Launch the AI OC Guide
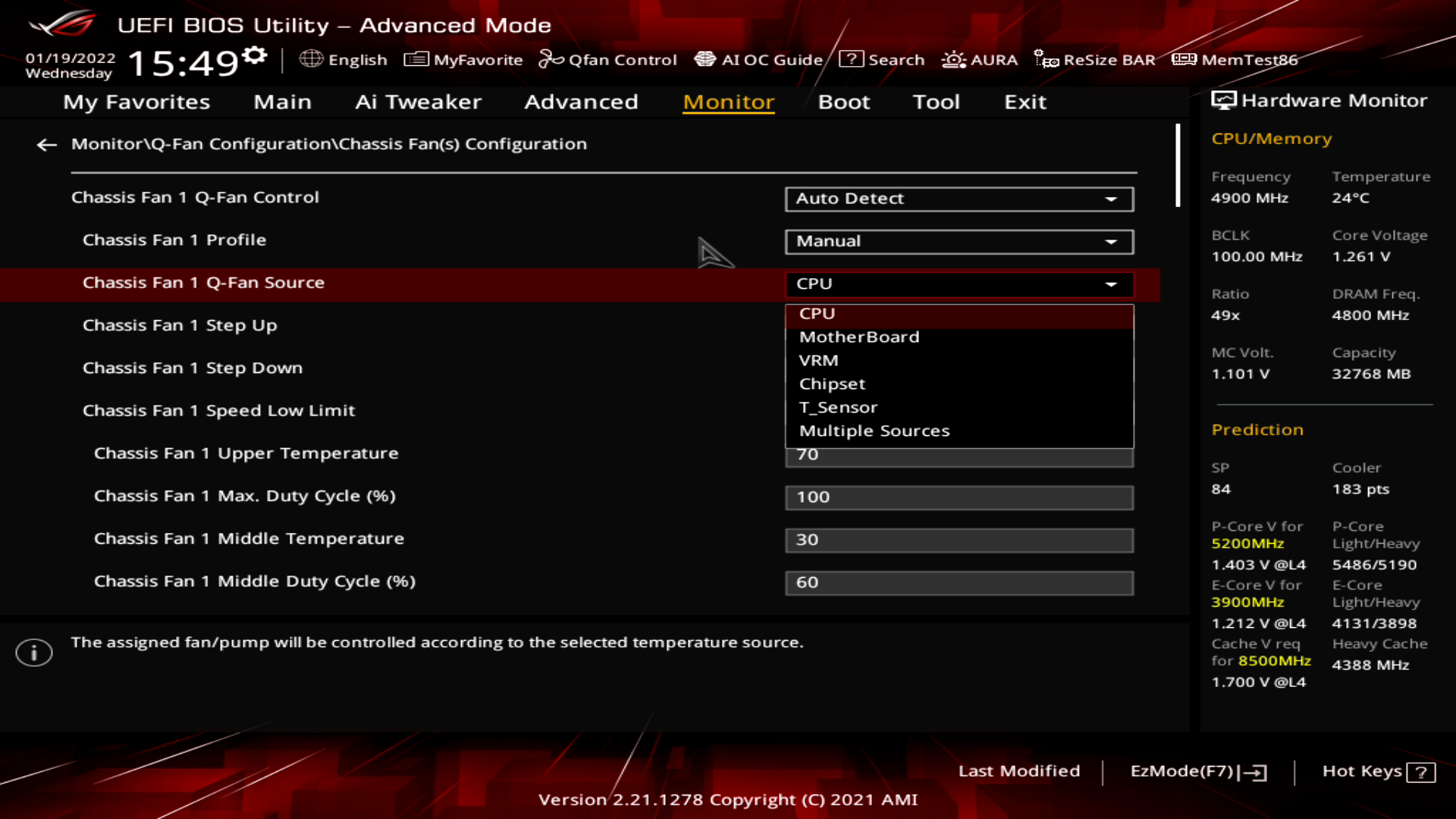Screen dimensions: 1456x819 761,59
